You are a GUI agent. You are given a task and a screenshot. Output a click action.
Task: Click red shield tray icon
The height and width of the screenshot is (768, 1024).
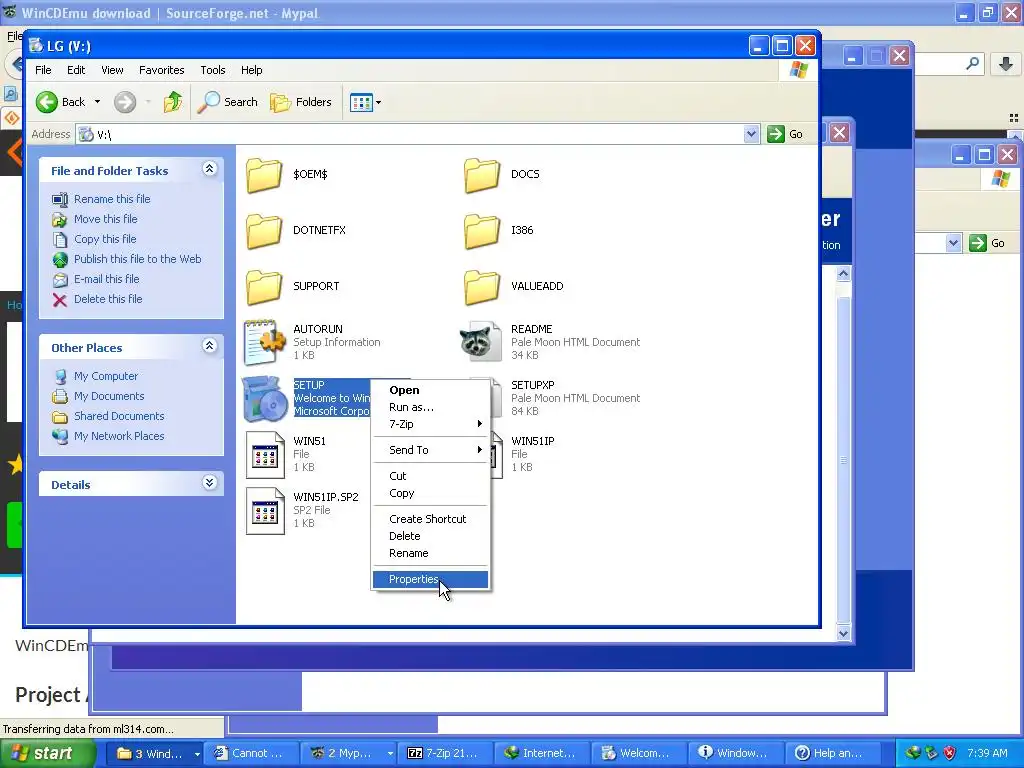pos(950,753)
